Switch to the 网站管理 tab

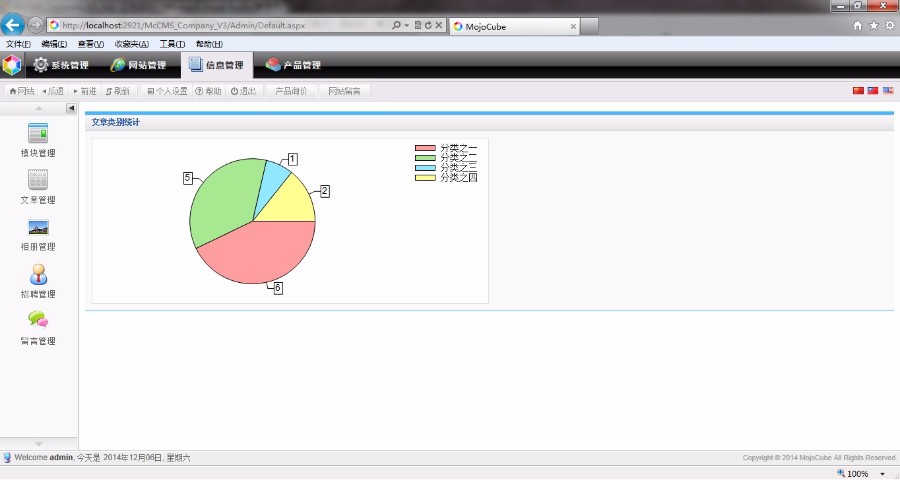(x=138, y=65)
